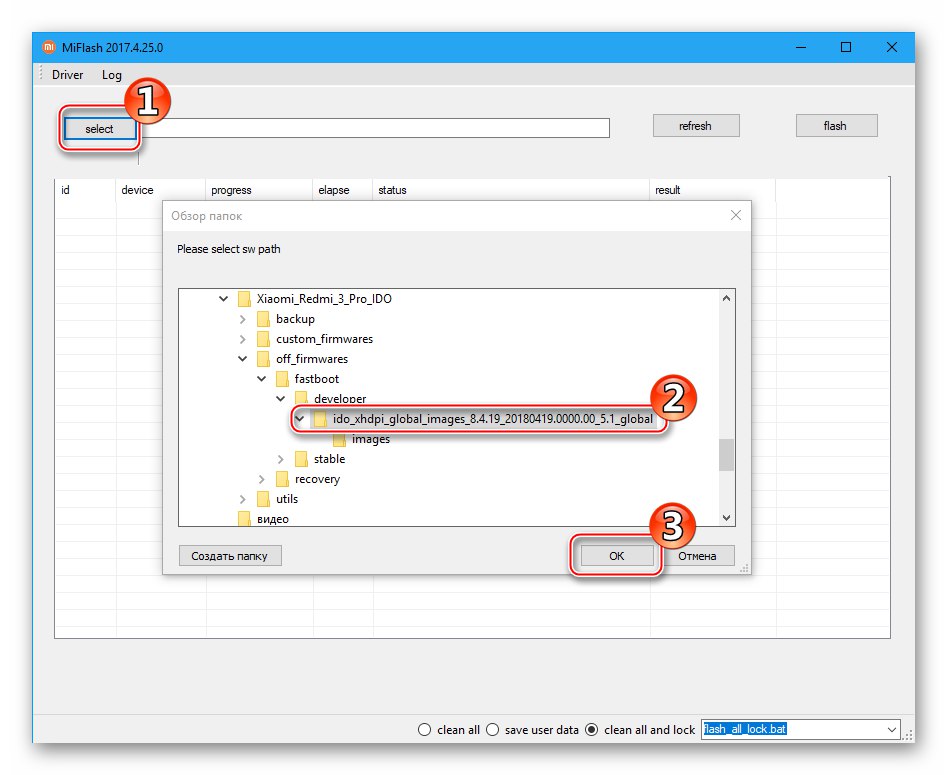Click the folder icon beside custom_firmwares
The image size is (947, 775).
coord(263,339)
